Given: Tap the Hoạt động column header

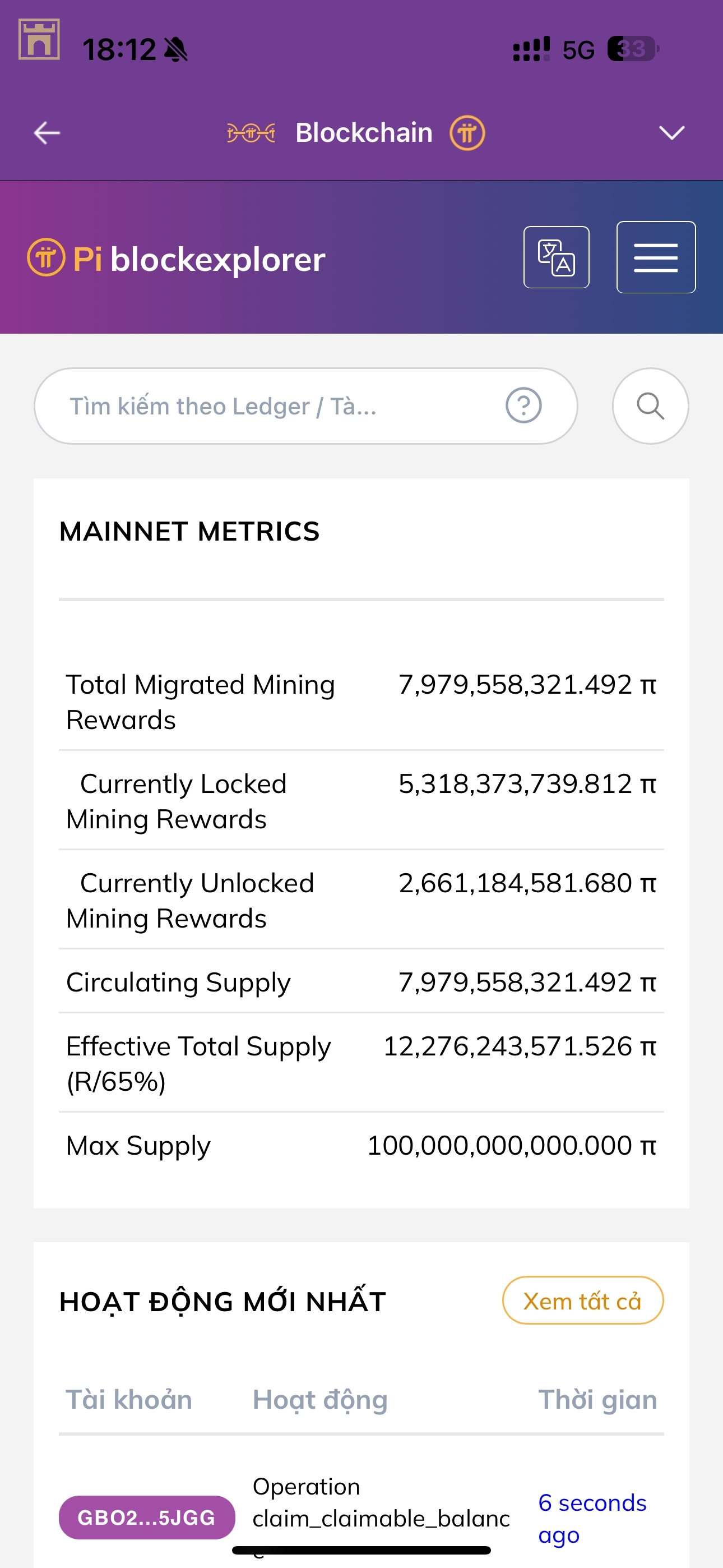Looking at the screenshot, I should tap(320, 1399).
